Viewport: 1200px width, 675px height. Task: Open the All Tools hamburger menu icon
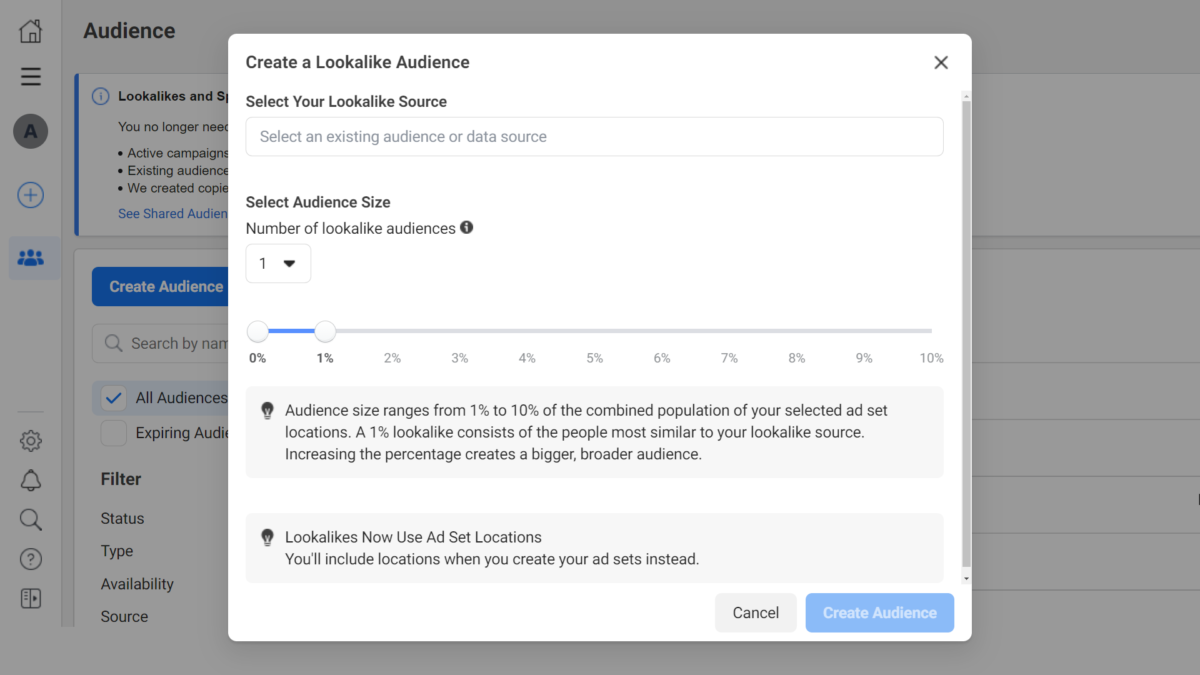(x=29, y=76)
